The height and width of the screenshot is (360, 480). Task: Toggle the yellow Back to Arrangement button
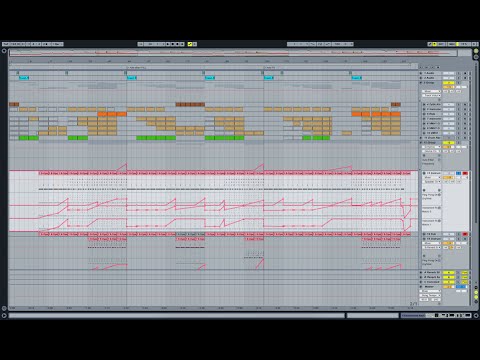(190, 44)
